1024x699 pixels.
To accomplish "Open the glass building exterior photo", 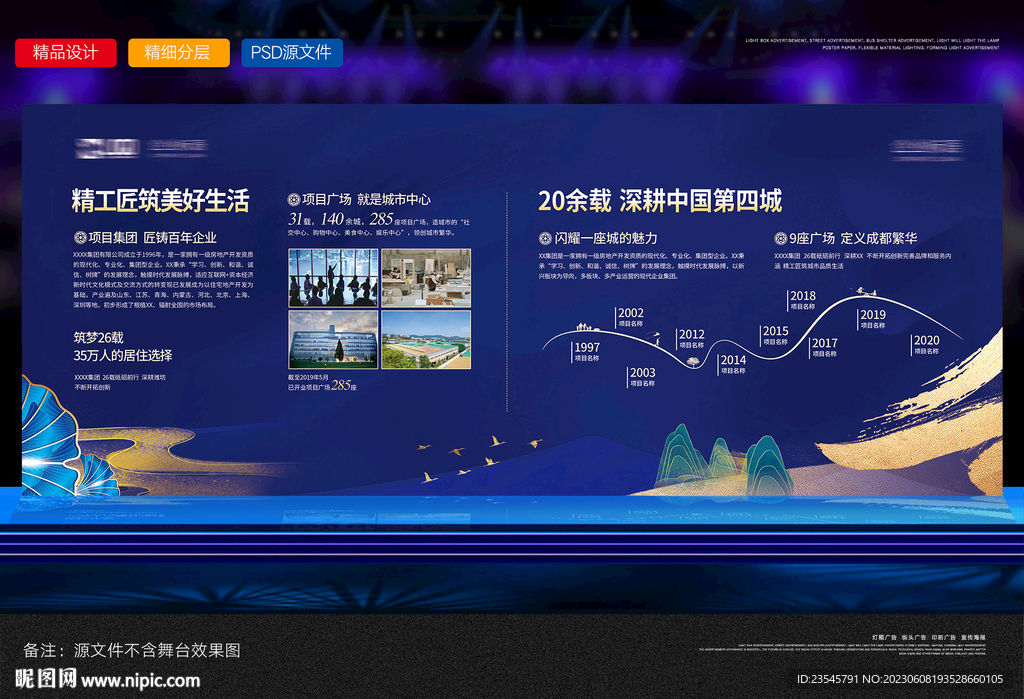I will coord(333,340).
